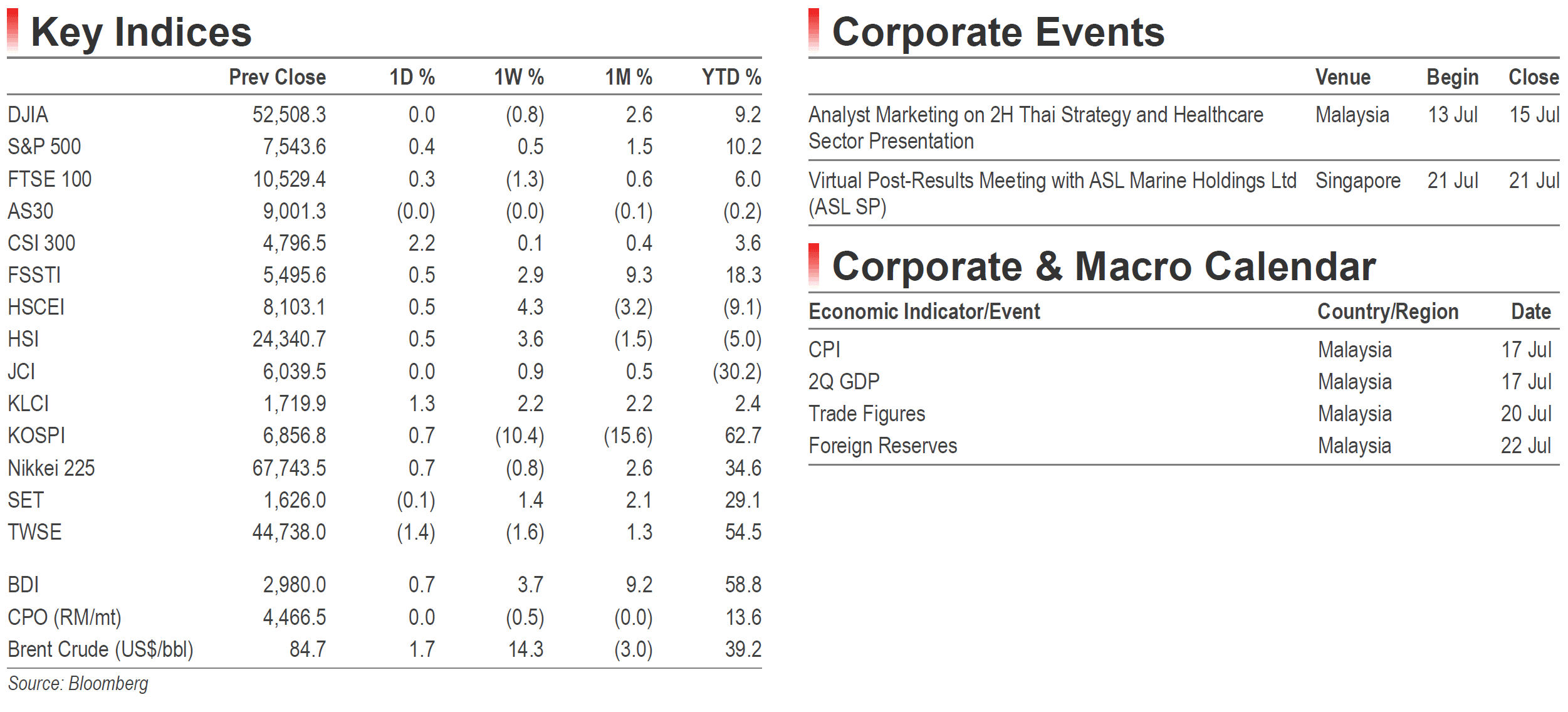Screen dimensions: 1568x712
Task: Click the Source: Bloomberg footnote
Action: [x=78, y=684]
